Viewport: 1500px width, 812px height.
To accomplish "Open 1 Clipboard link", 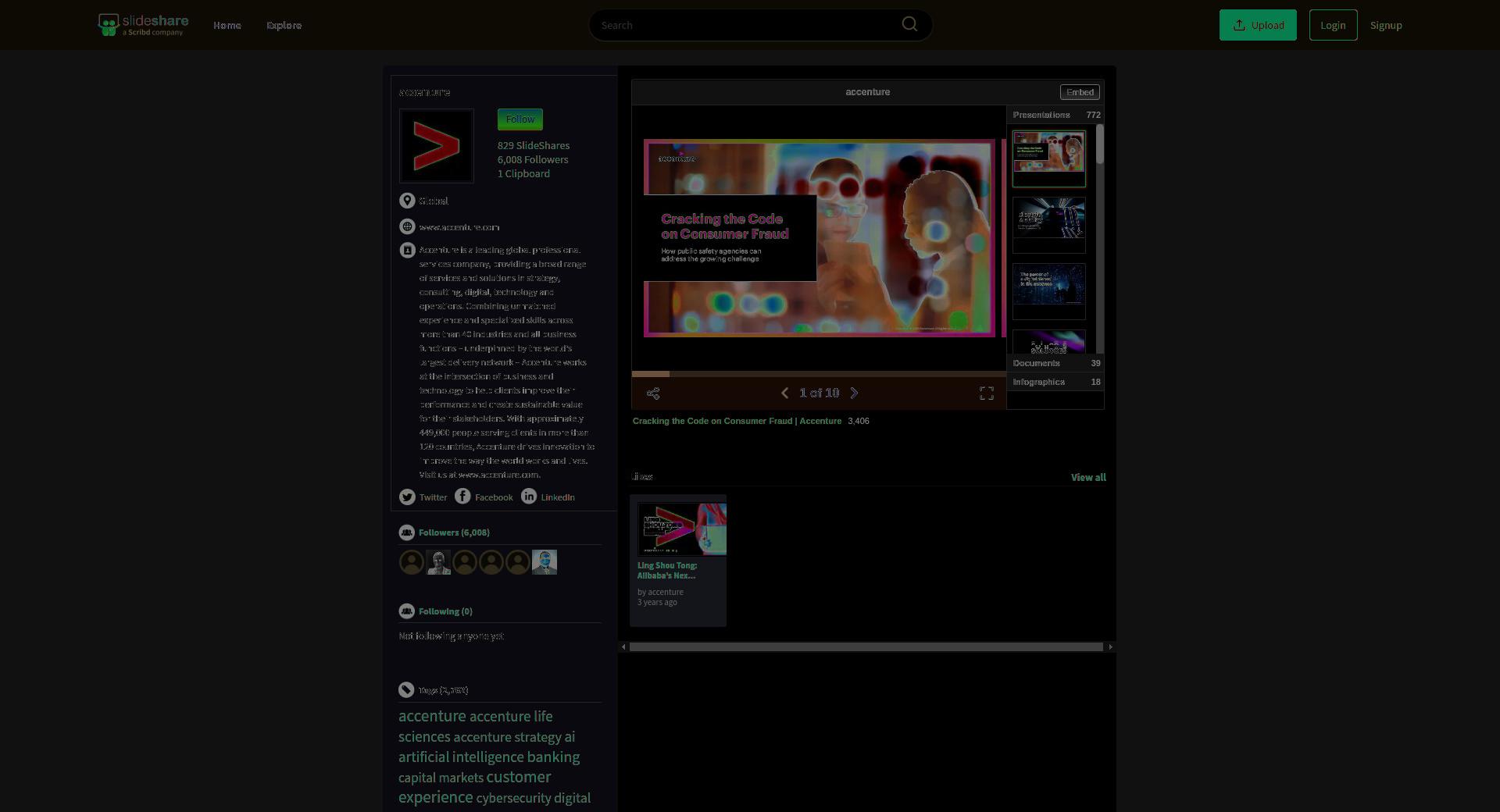I will [523, 173].
